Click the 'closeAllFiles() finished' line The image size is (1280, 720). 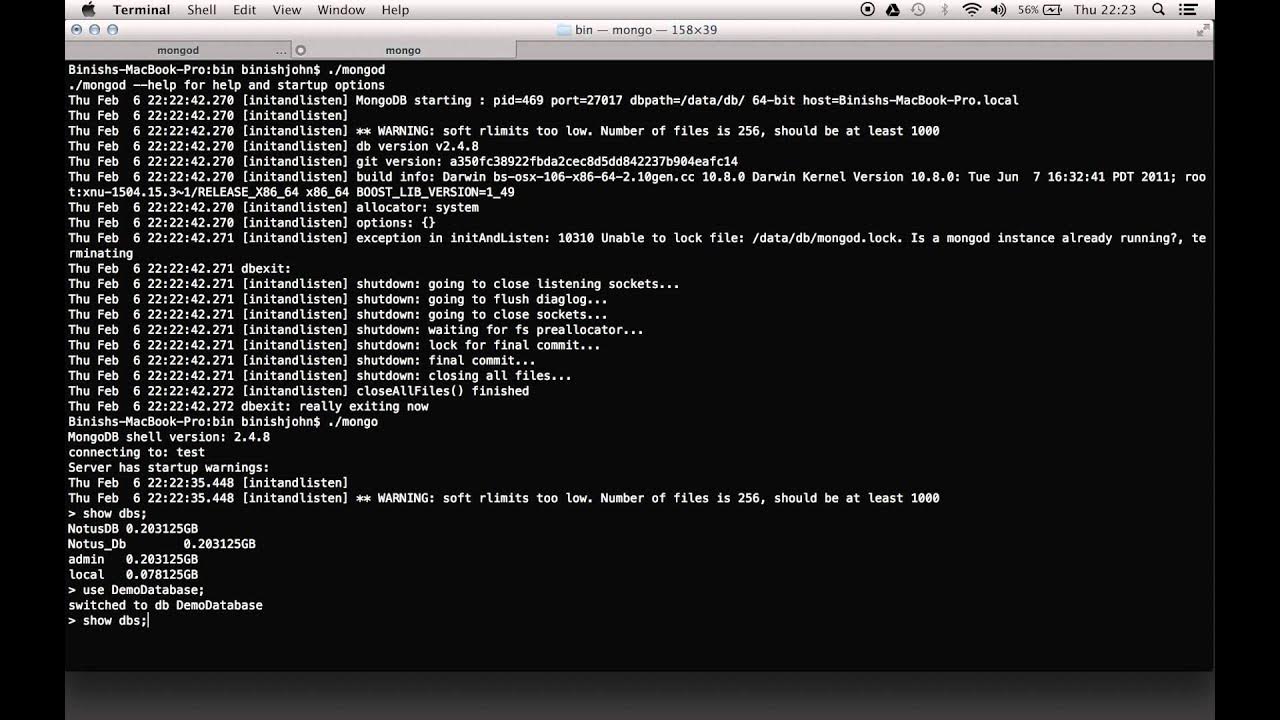(x=298, y=391)
